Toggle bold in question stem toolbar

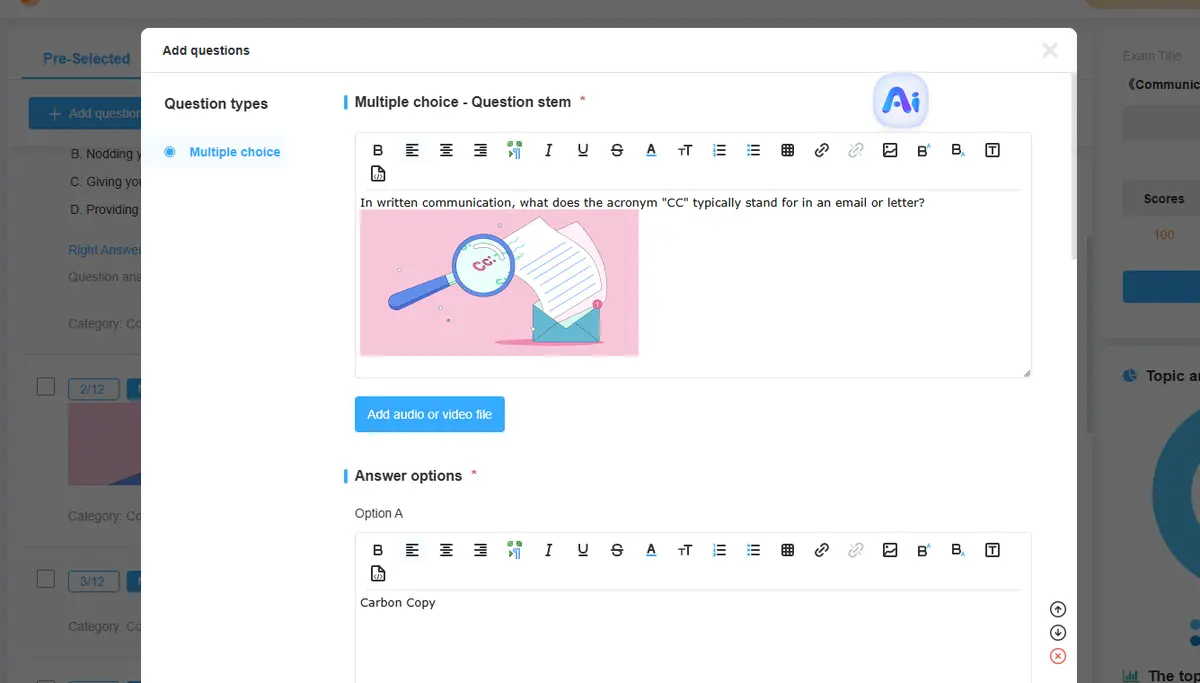click(x=378, y=150)
